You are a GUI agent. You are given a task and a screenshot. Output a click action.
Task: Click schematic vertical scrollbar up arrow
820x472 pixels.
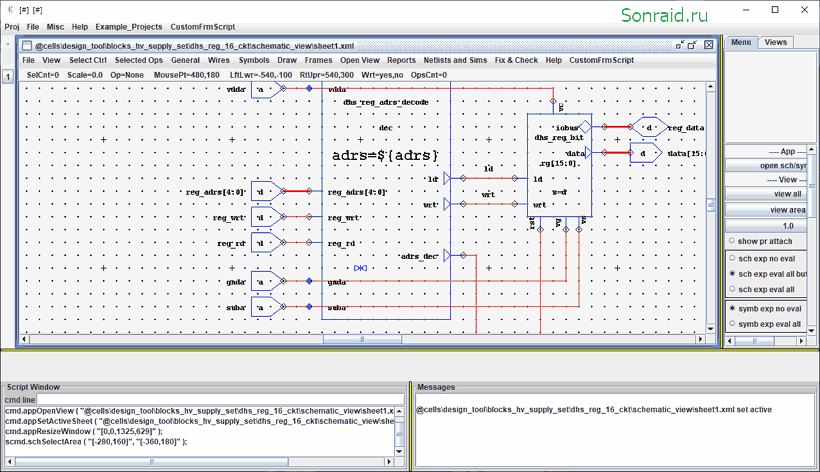[x=710, y=87]
